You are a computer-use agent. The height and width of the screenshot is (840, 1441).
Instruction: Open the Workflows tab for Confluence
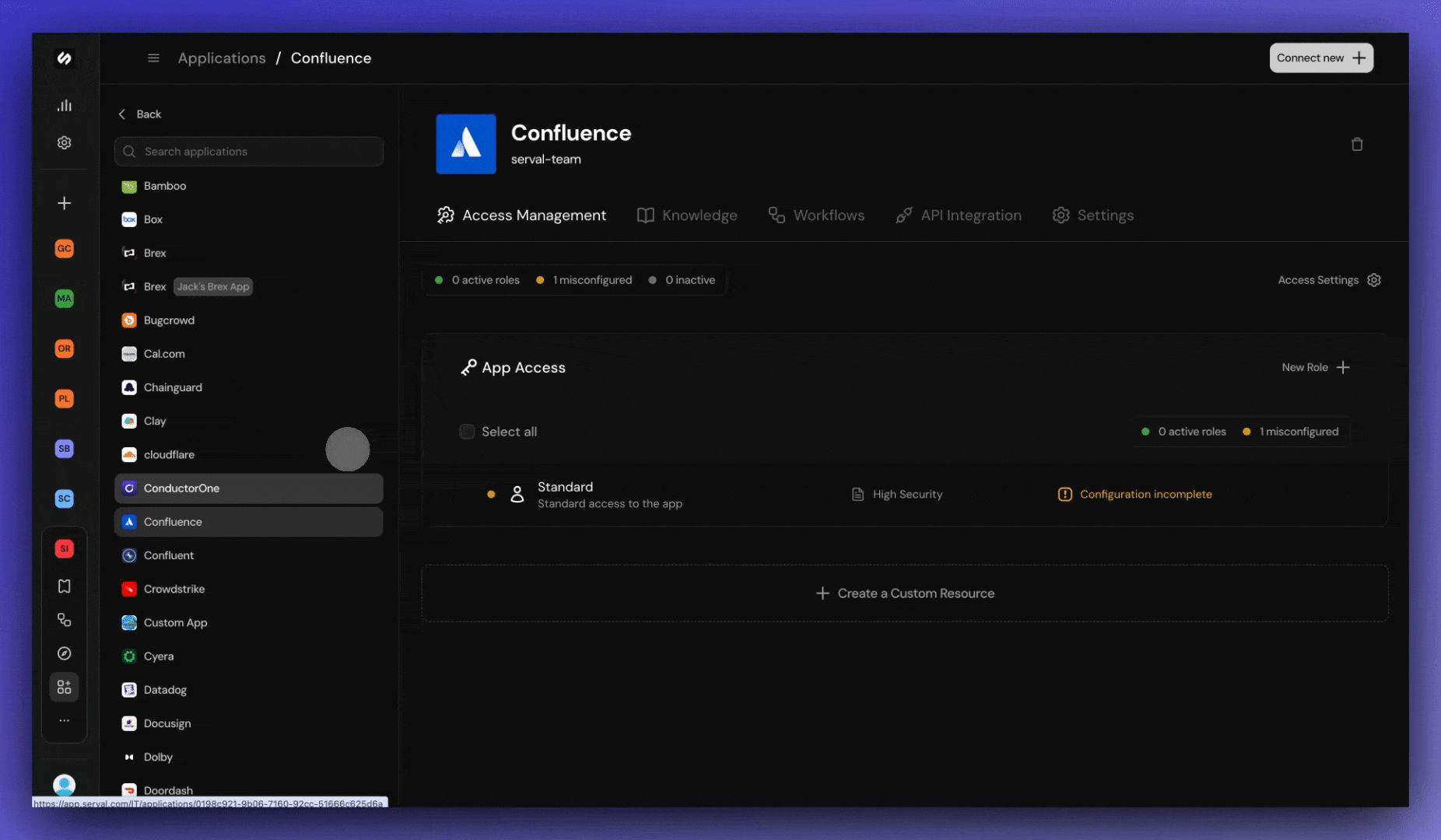816,215
